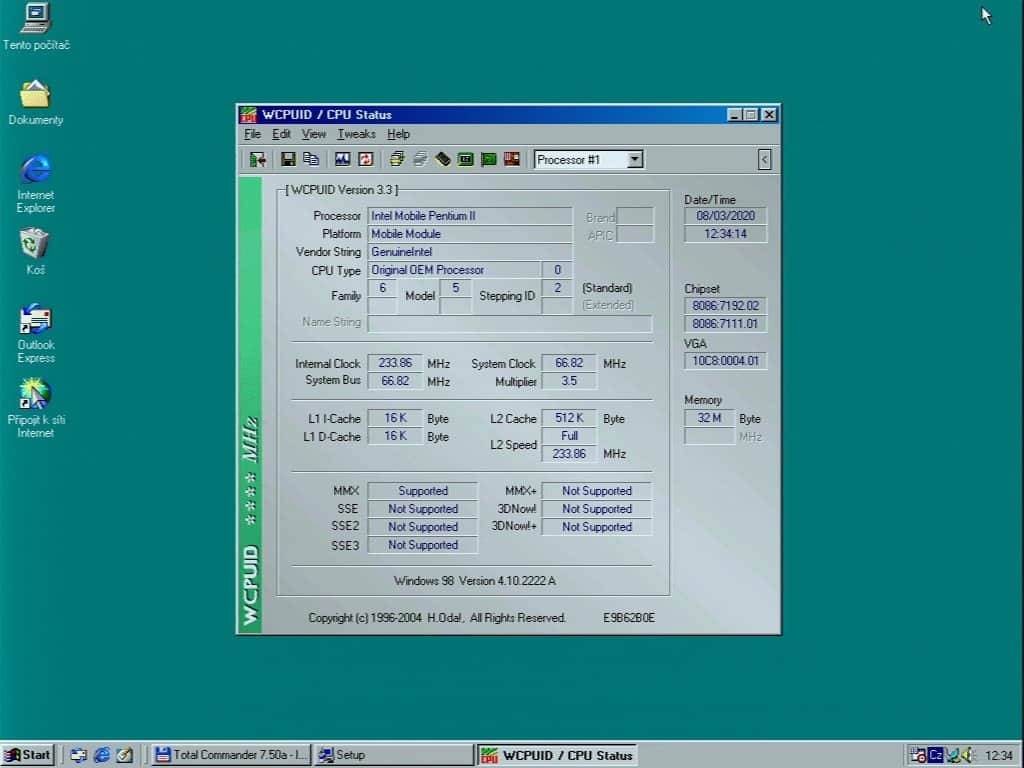Click the Copy to clipboard toolbar icon
1024x768 pixels.
tap(311, 159)
